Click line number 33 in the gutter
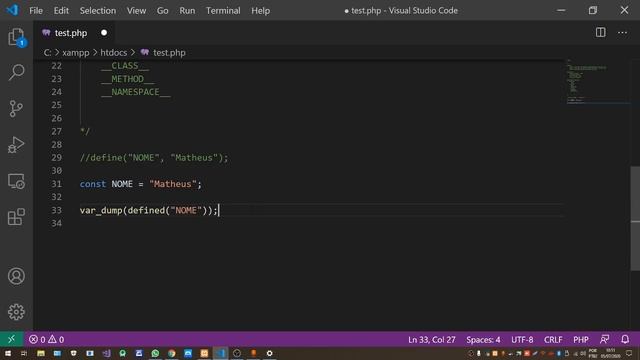This screenshot has height=360, width=640. click(56, 210)
